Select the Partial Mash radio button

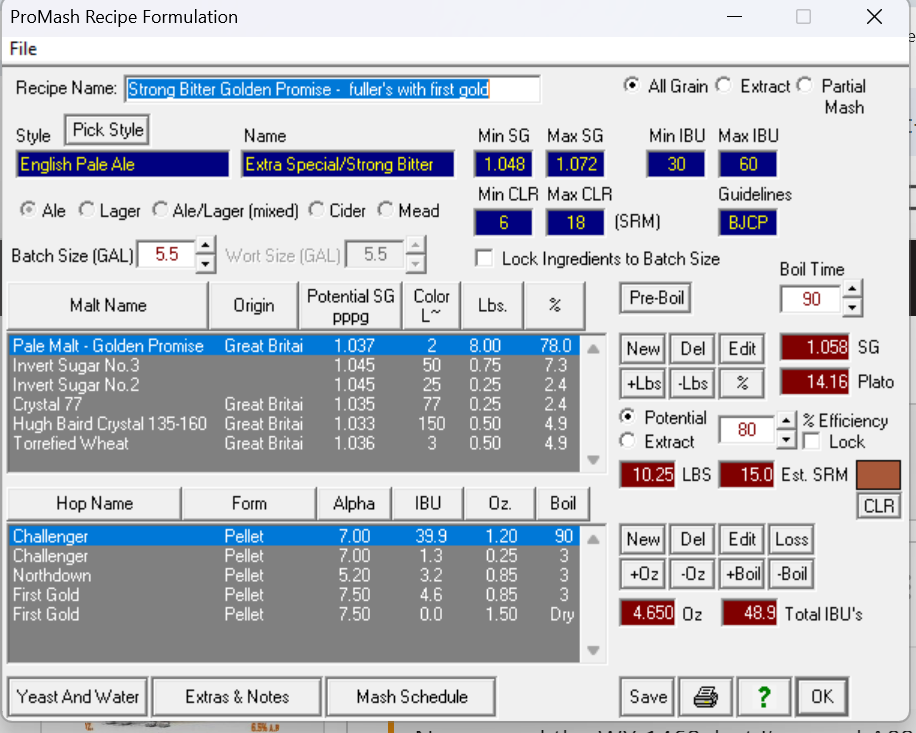[805, 85]
